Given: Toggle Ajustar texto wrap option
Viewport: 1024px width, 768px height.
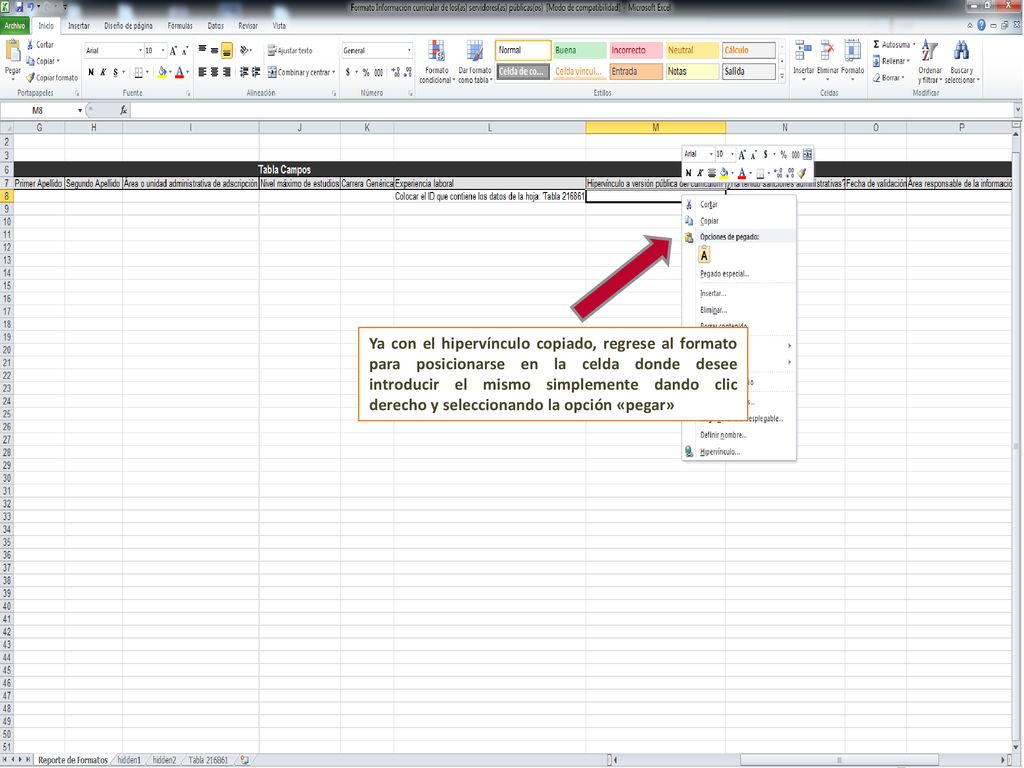Looking at the screenshot, I should (x=290, y=50).
